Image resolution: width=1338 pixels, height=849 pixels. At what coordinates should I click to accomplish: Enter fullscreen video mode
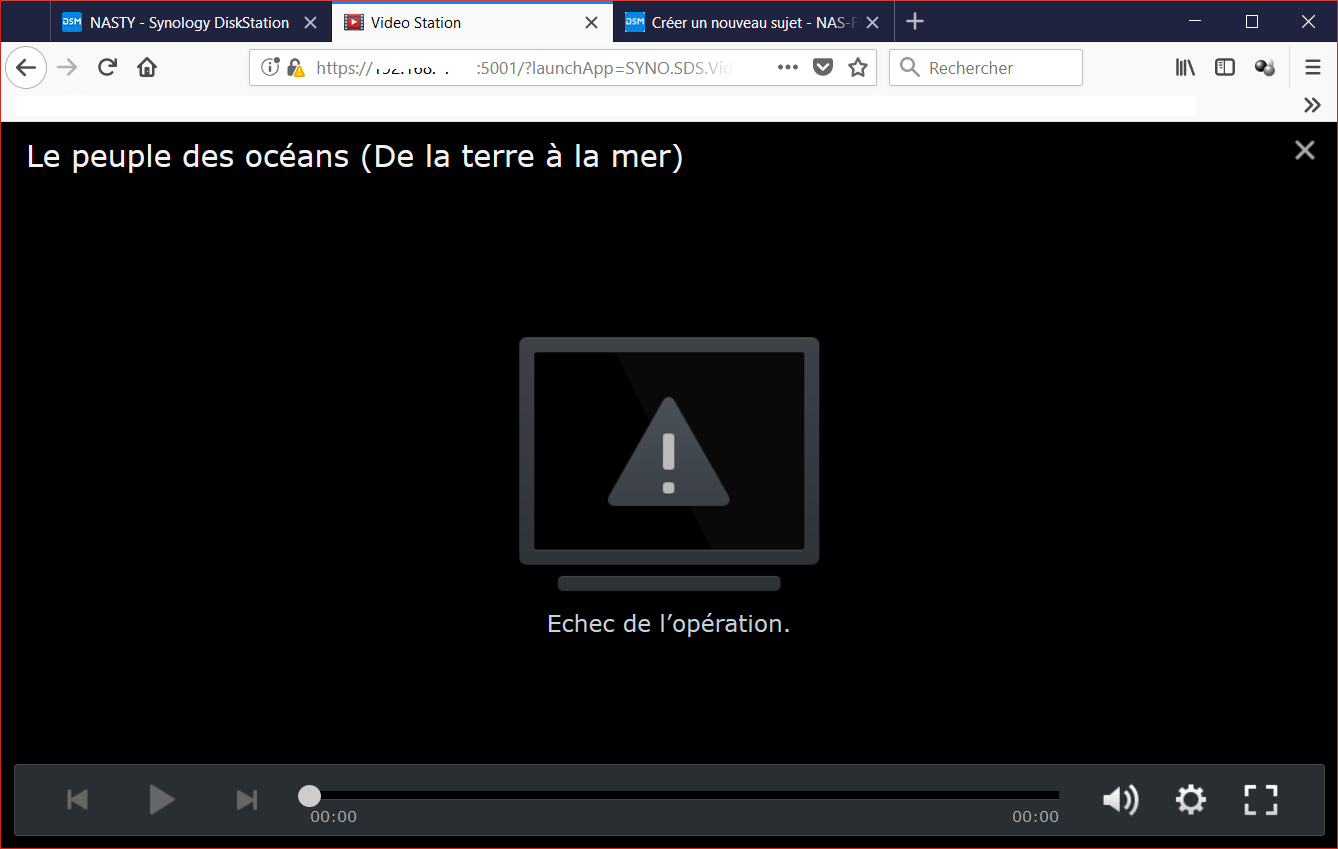tap(1261, 799)
